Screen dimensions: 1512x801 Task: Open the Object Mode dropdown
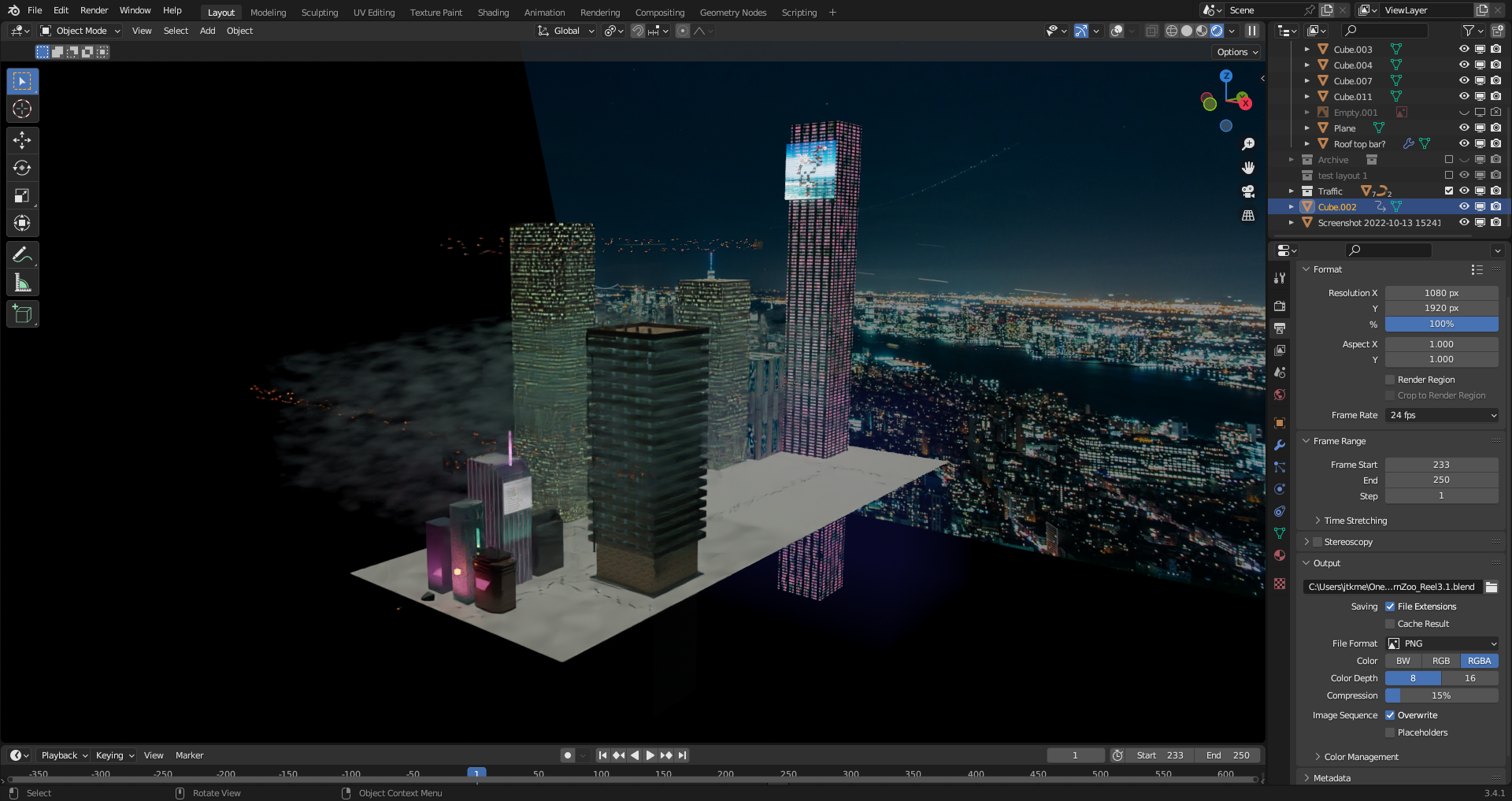point(80,31)
